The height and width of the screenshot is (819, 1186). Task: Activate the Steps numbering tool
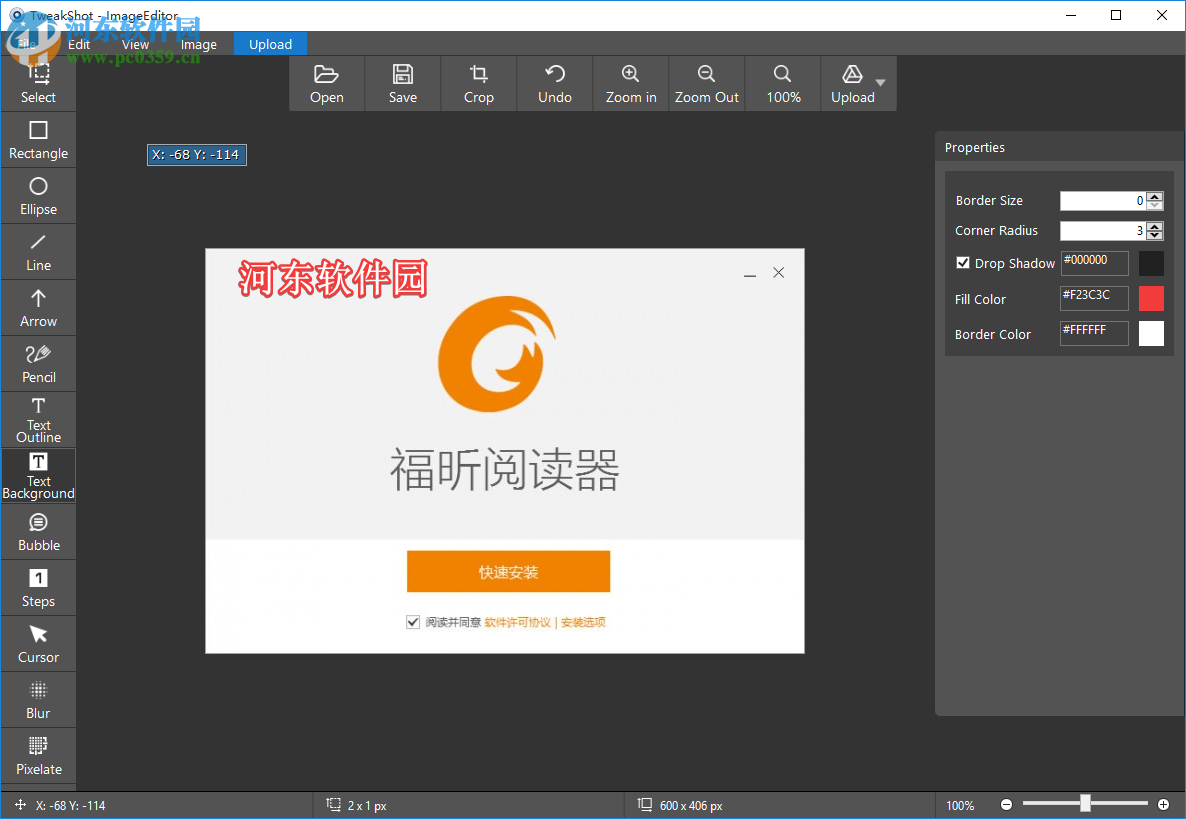pyautogui.click(x=38, y=587)
